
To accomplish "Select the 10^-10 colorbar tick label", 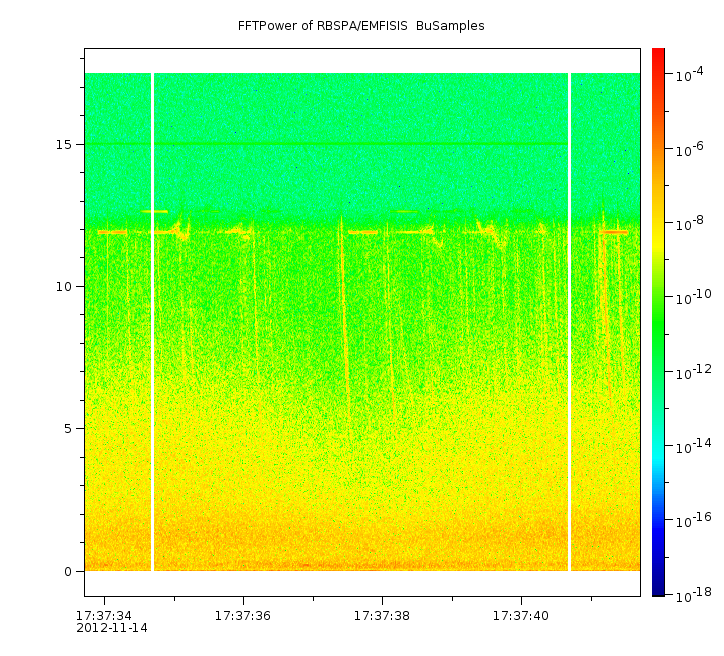I will tap(690, 297).
